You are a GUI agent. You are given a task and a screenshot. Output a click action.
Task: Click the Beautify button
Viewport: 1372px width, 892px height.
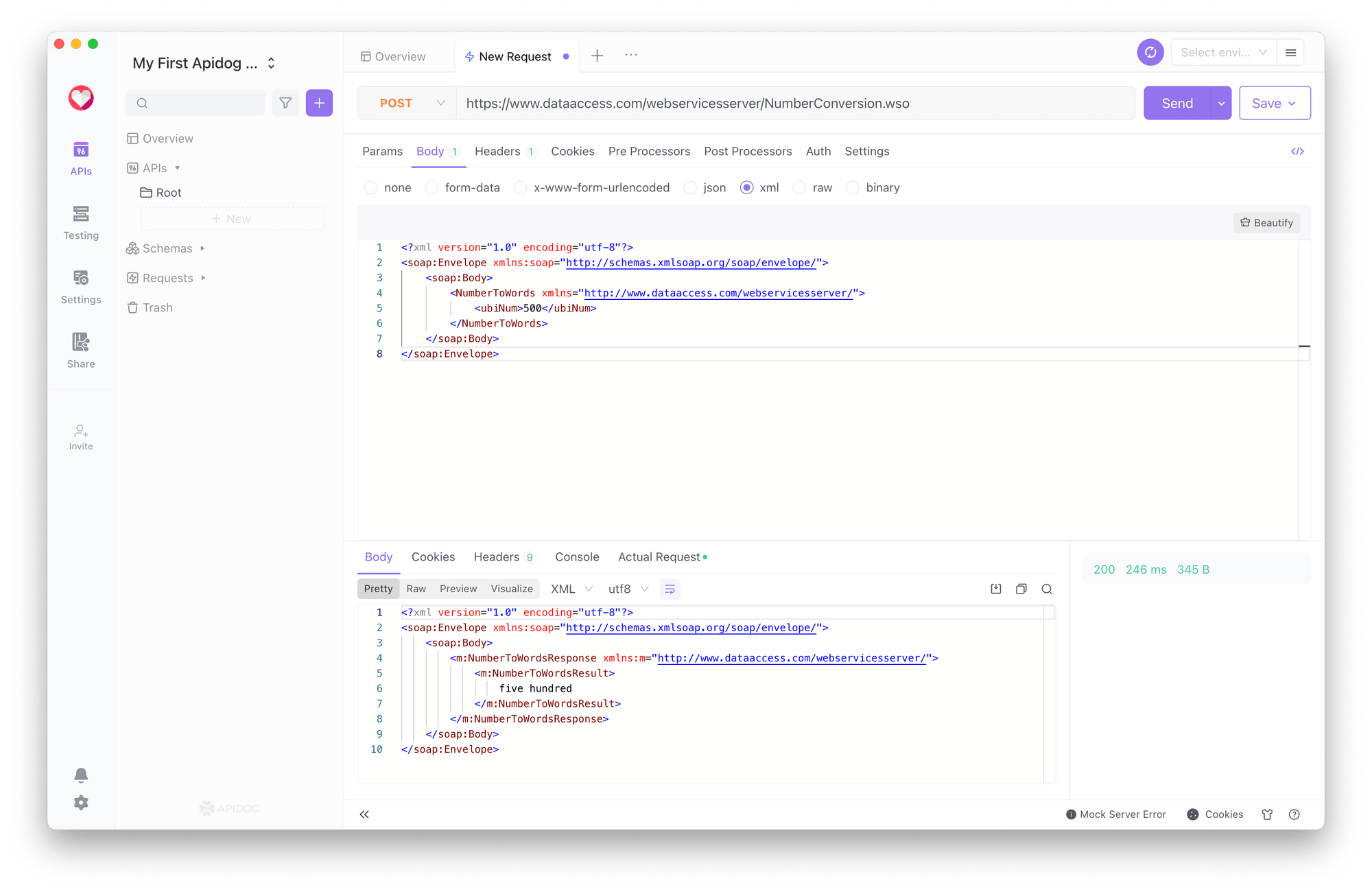click(x=1266, y=223)
